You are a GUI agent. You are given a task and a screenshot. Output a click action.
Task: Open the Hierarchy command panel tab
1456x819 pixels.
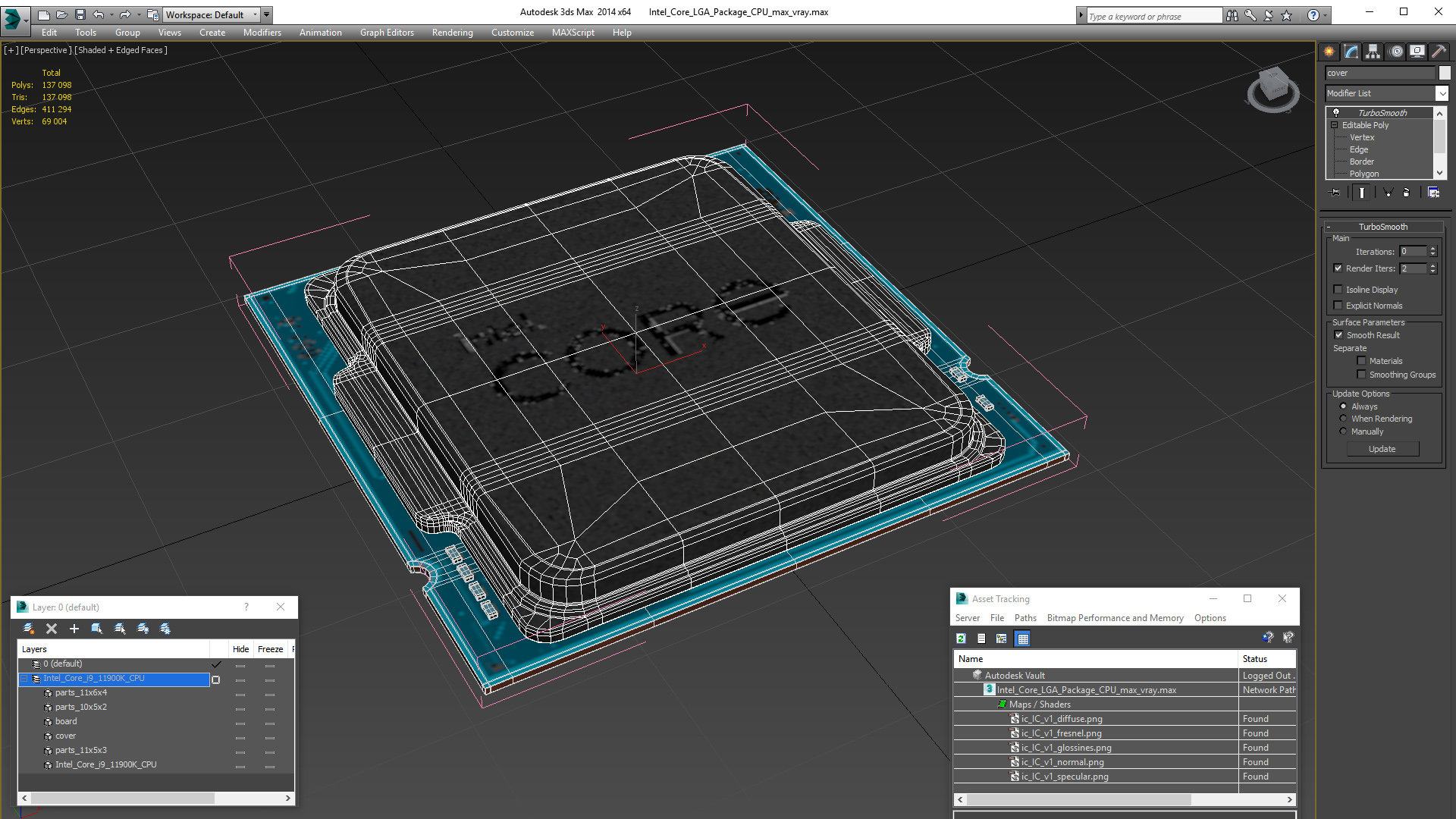1373,52
